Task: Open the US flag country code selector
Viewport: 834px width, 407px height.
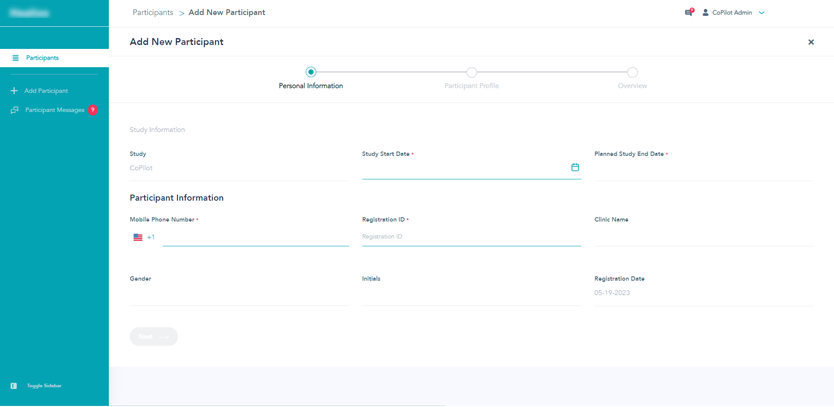Action: [138, 237]
